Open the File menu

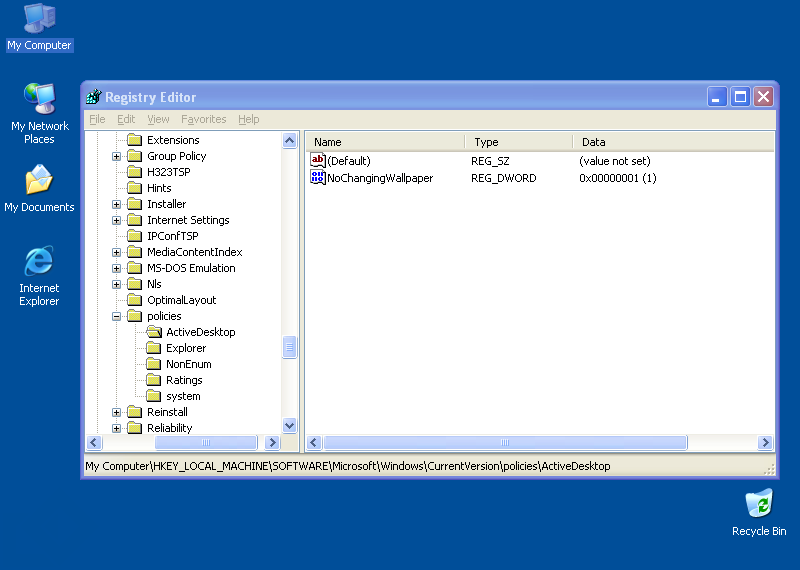click(97, 119)
